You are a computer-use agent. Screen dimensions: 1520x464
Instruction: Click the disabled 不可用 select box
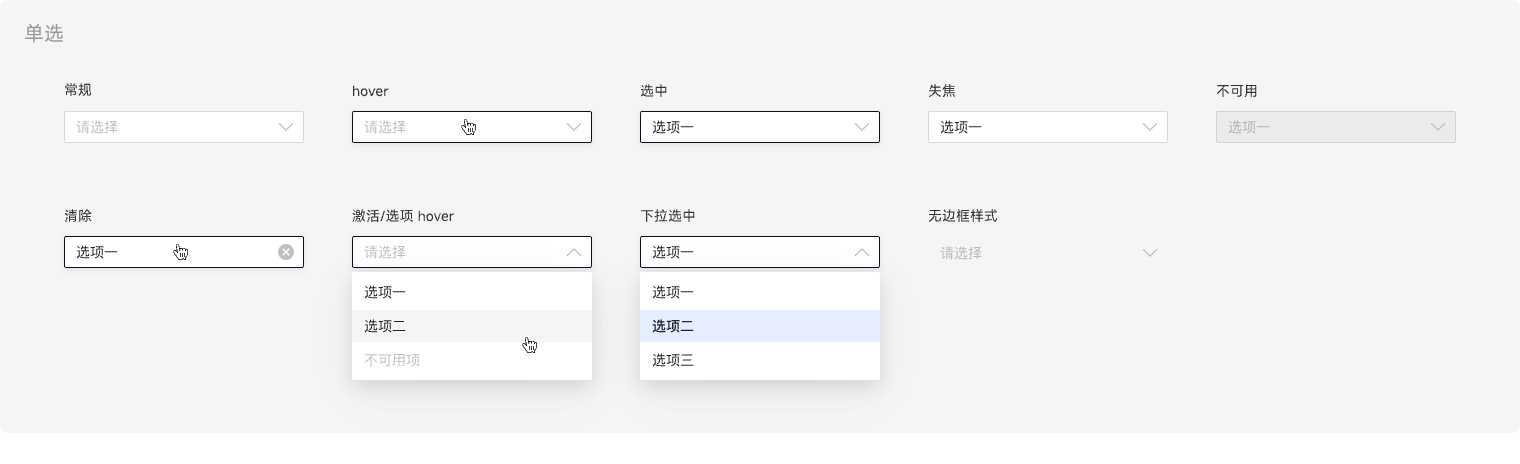[1320, 127]
